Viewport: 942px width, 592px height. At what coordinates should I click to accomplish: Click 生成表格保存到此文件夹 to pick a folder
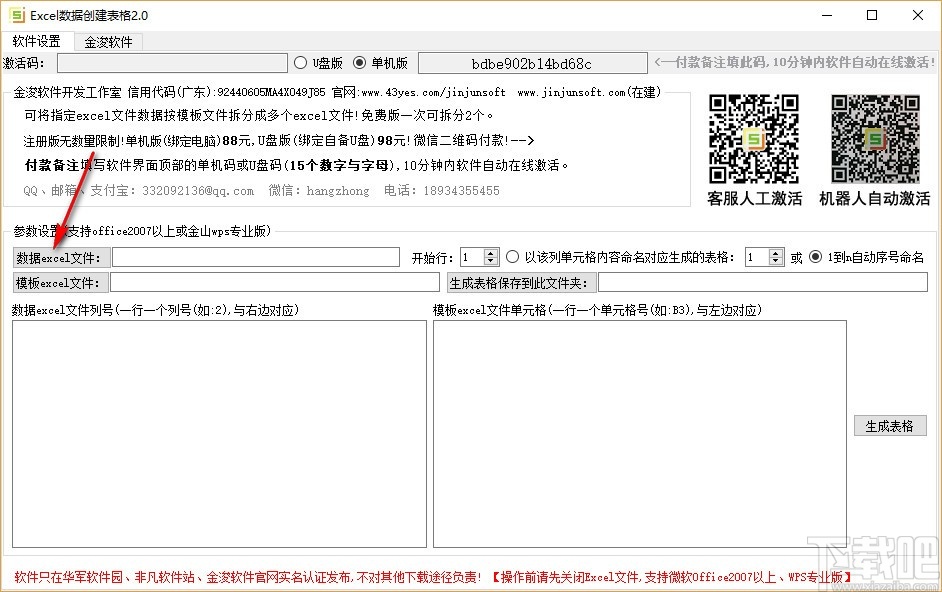pos(520,282)
